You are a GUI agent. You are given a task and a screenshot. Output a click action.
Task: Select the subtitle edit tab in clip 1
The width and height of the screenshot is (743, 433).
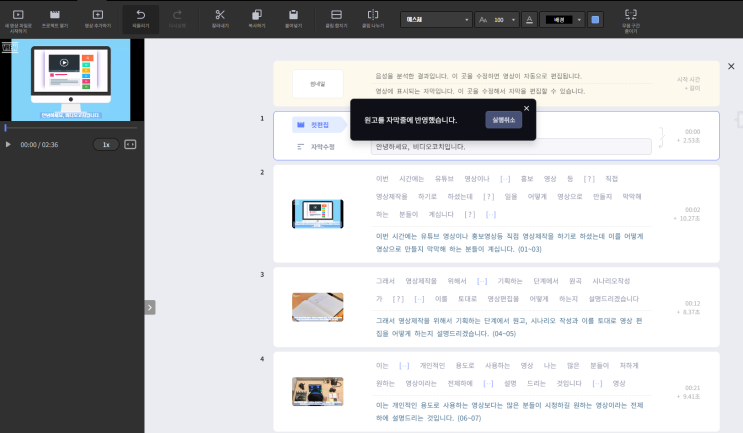point(317,147)
